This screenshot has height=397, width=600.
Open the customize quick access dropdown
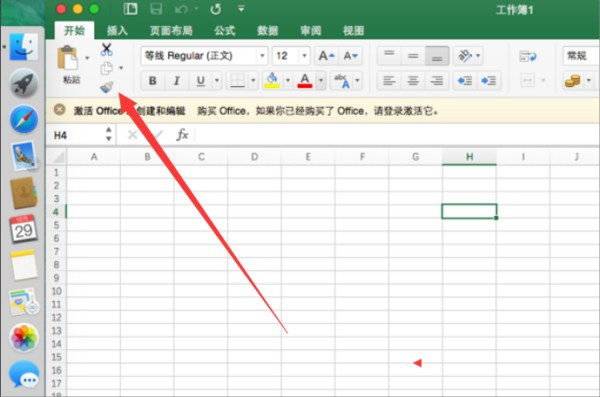tap(241, 8)
